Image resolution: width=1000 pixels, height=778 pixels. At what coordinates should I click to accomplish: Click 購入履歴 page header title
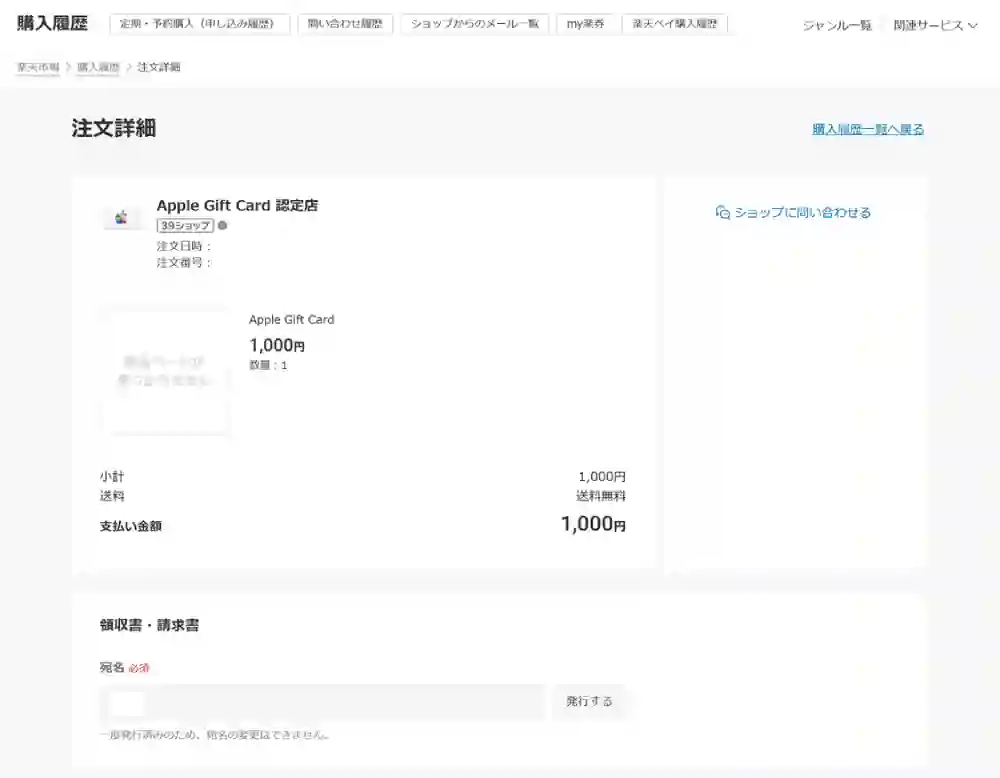(x=52, y=24)
